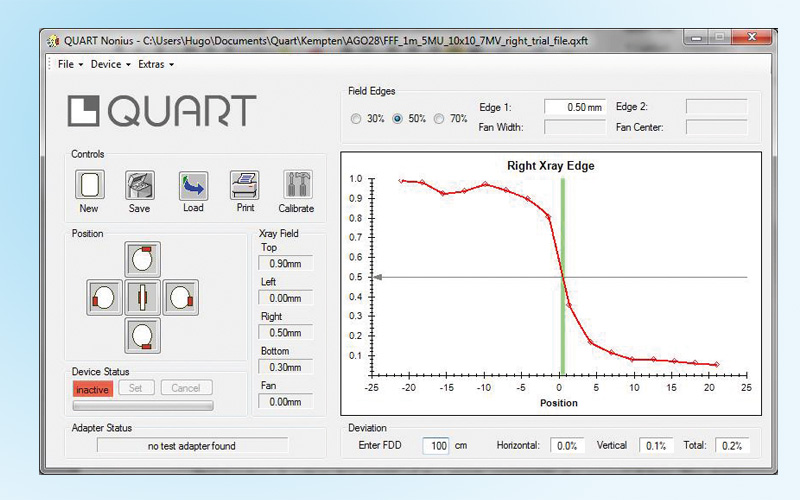Image resolution: width=800 pixels, height=500 pixels.
Task: Click the Fan Width field
Action: (x=575, y=127)
